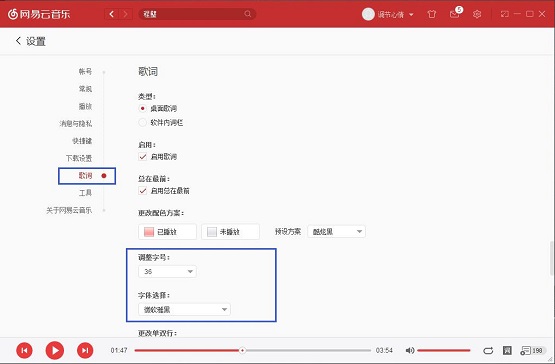The height and width of the screenshot is (364, 555).
Task: Open the 帐号 settings section
Action: point(85,72)
